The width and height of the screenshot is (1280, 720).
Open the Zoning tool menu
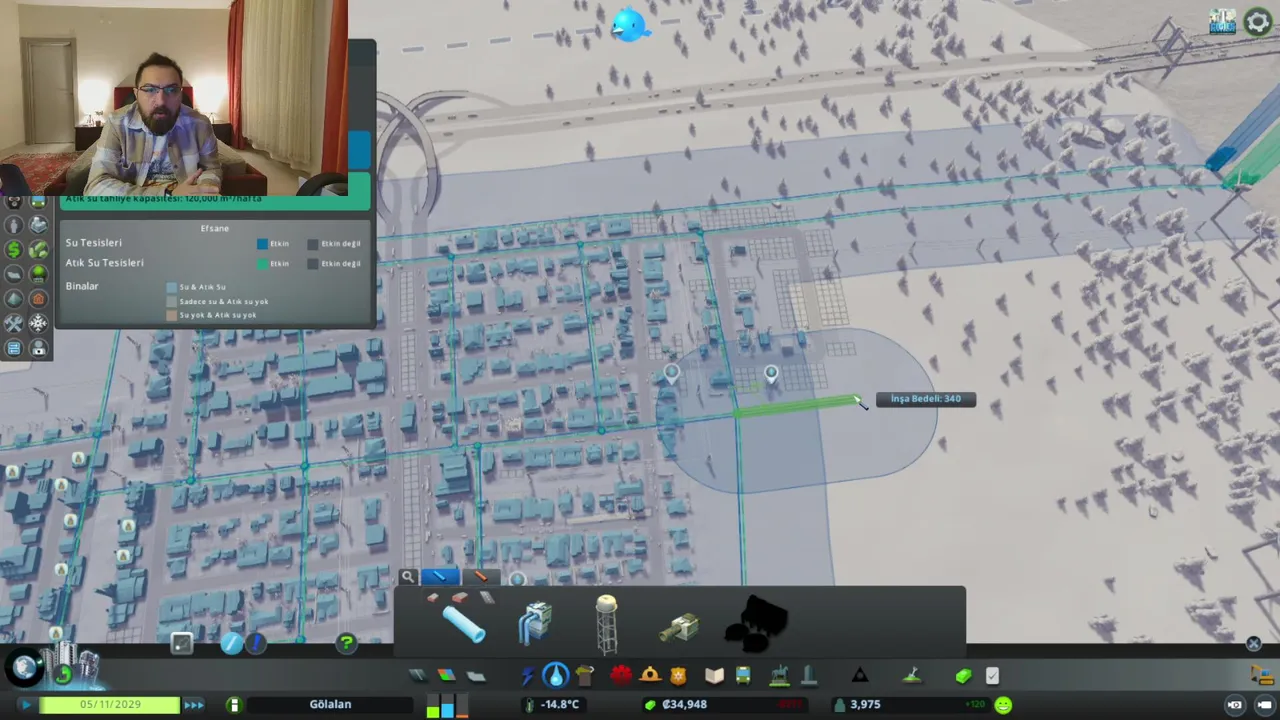(446, 676)
